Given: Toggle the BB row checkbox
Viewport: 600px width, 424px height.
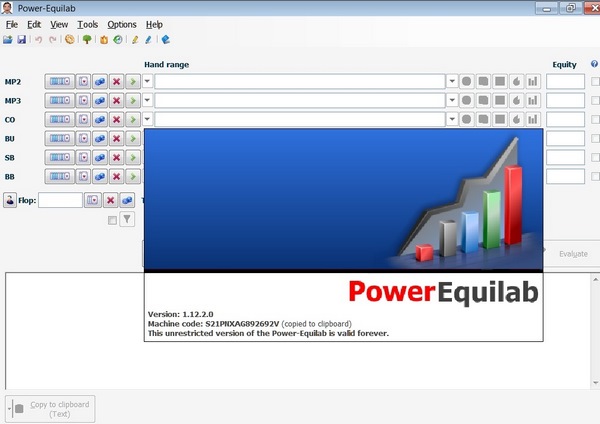Looking at the screenshot, I should tap(595, 176).
